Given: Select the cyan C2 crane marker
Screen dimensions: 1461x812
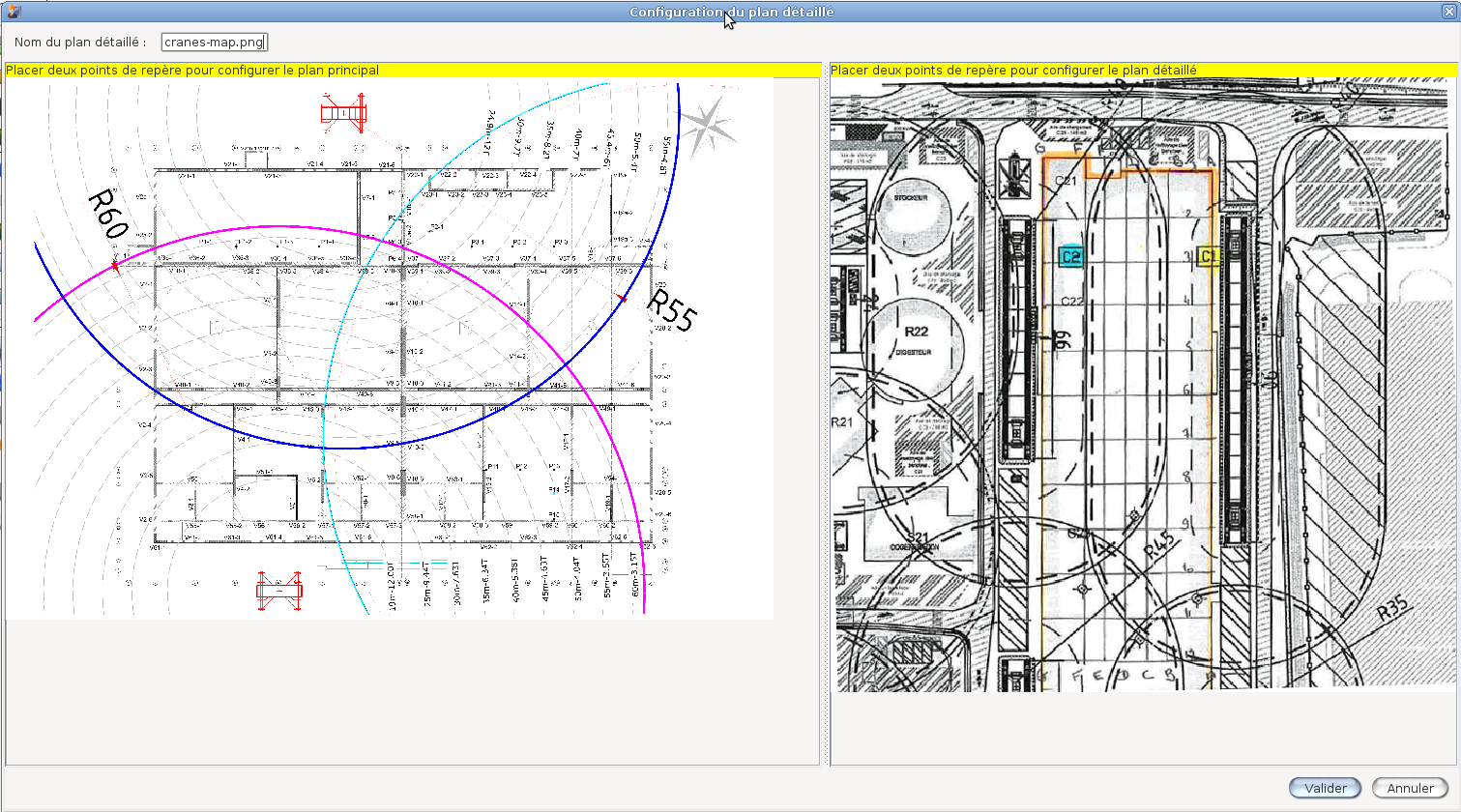Looking at the screenshot, I should (1070, 256).
